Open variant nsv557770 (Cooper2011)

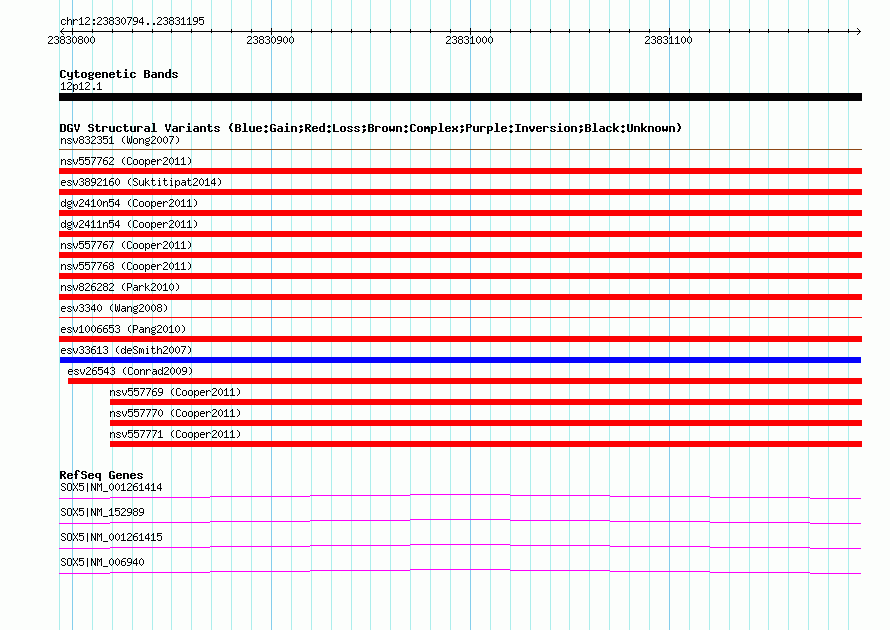175,413
